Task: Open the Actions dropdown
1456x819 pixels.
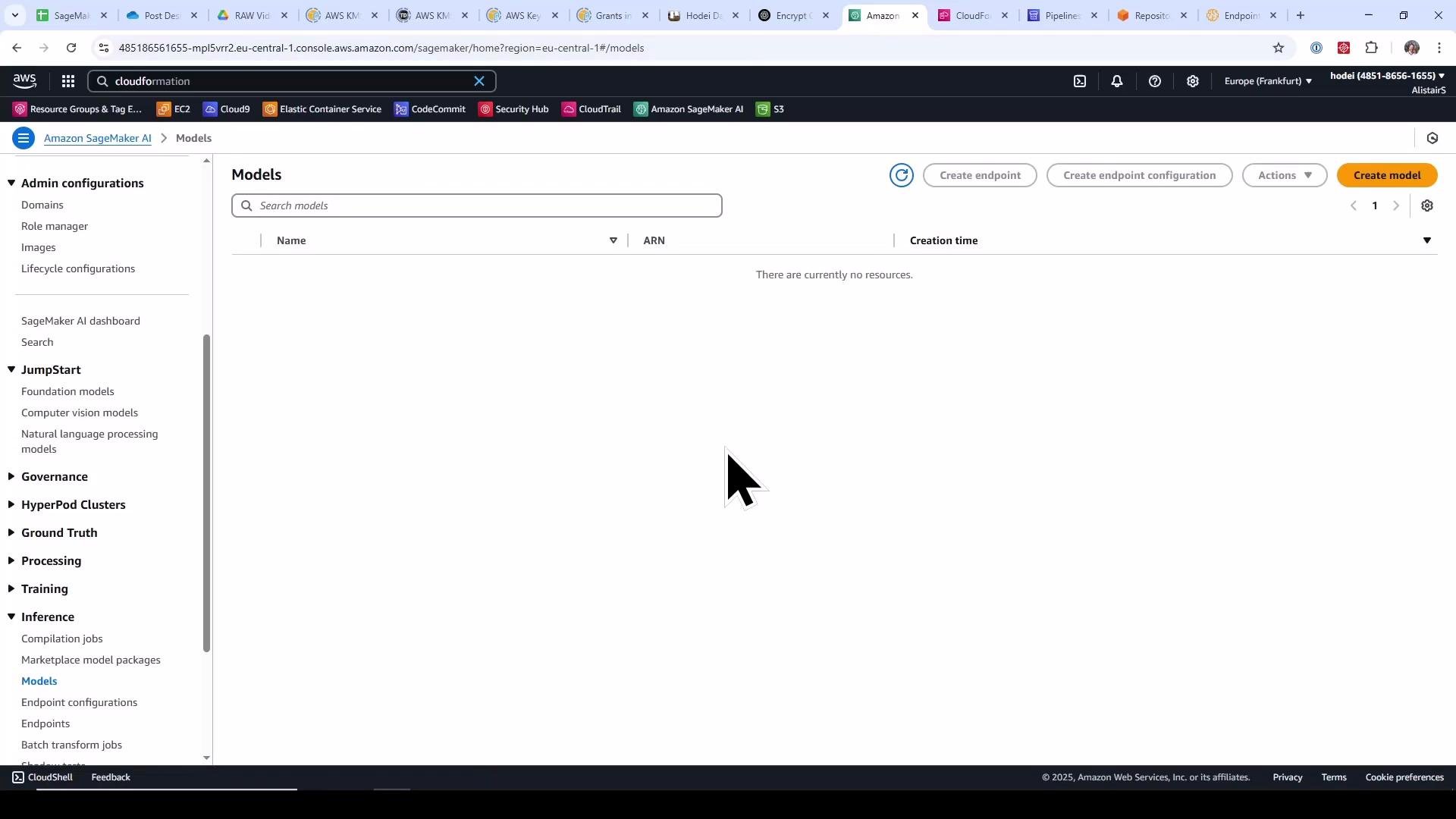Action: click(x=1285, y=175)
